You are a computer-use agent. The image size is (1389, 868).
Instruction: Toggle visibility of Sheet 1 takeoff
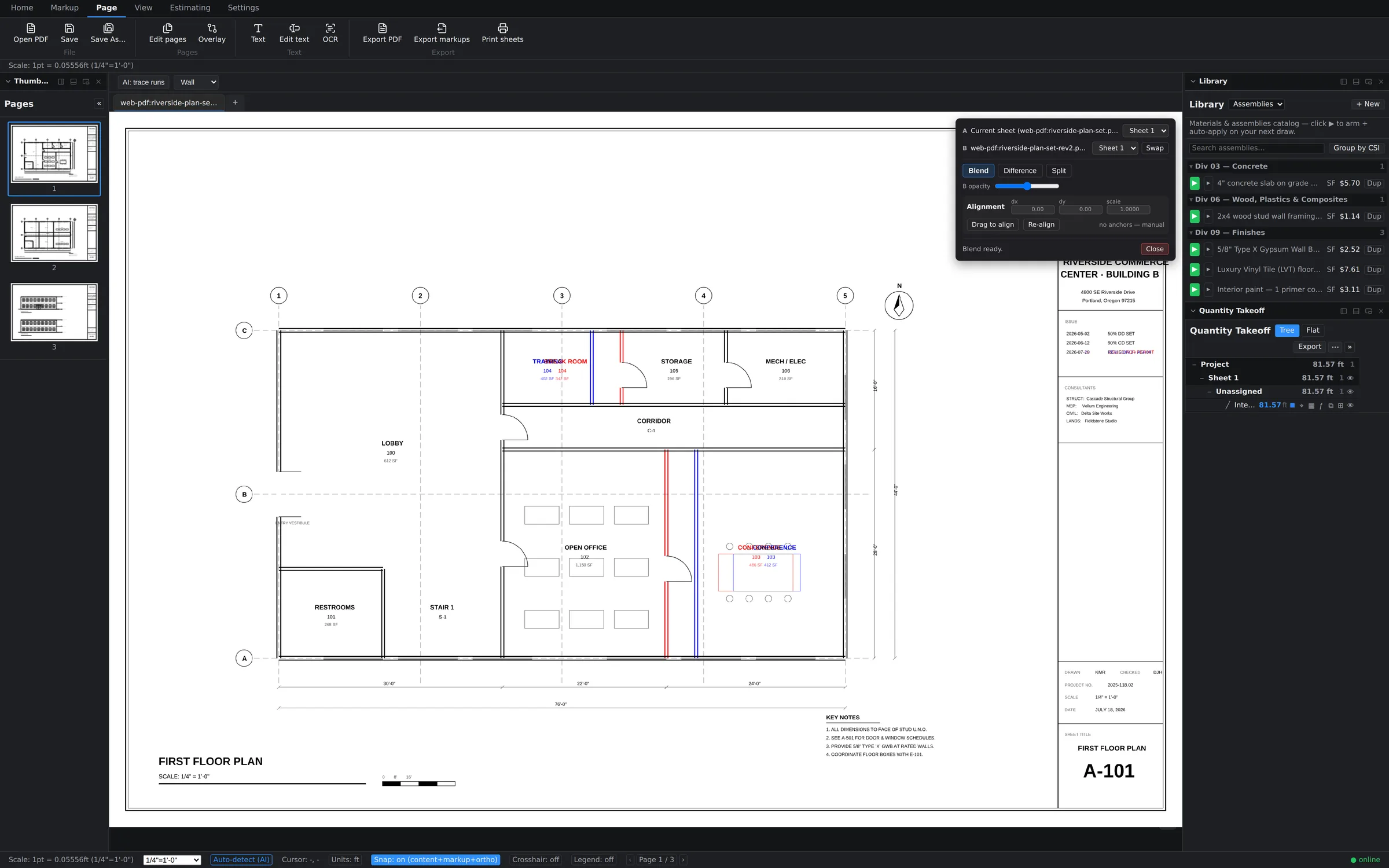pyautogui.click(x=1350, y=378)
